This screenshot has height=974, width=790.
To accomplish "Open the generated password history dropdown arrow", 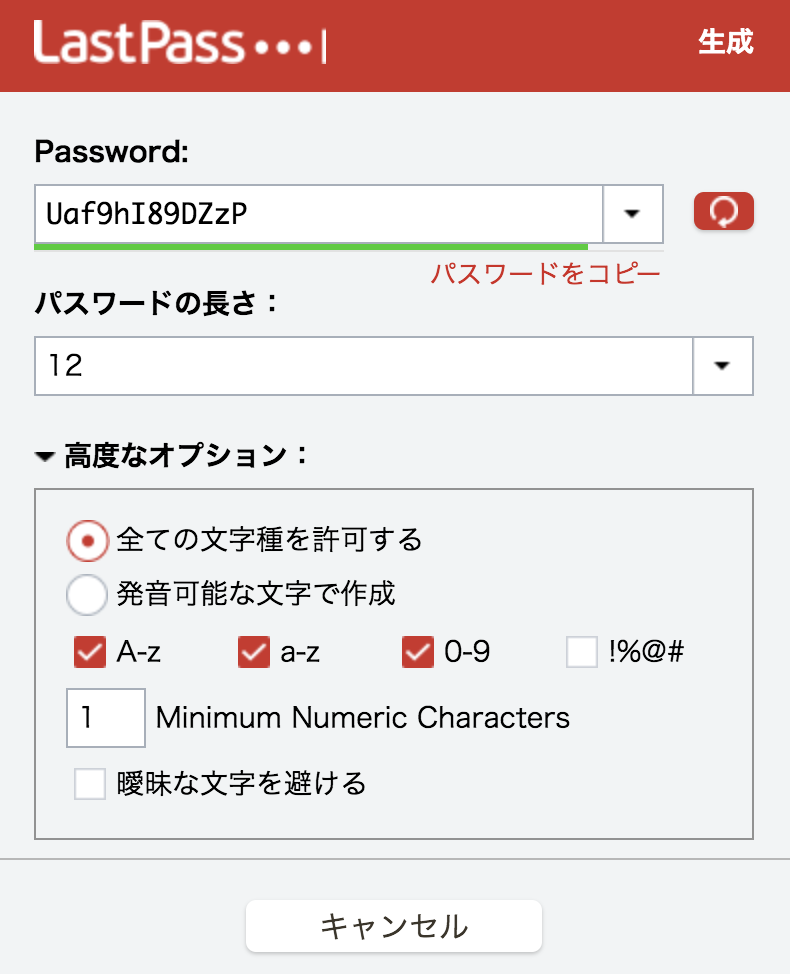I will (x=633, y=213).
